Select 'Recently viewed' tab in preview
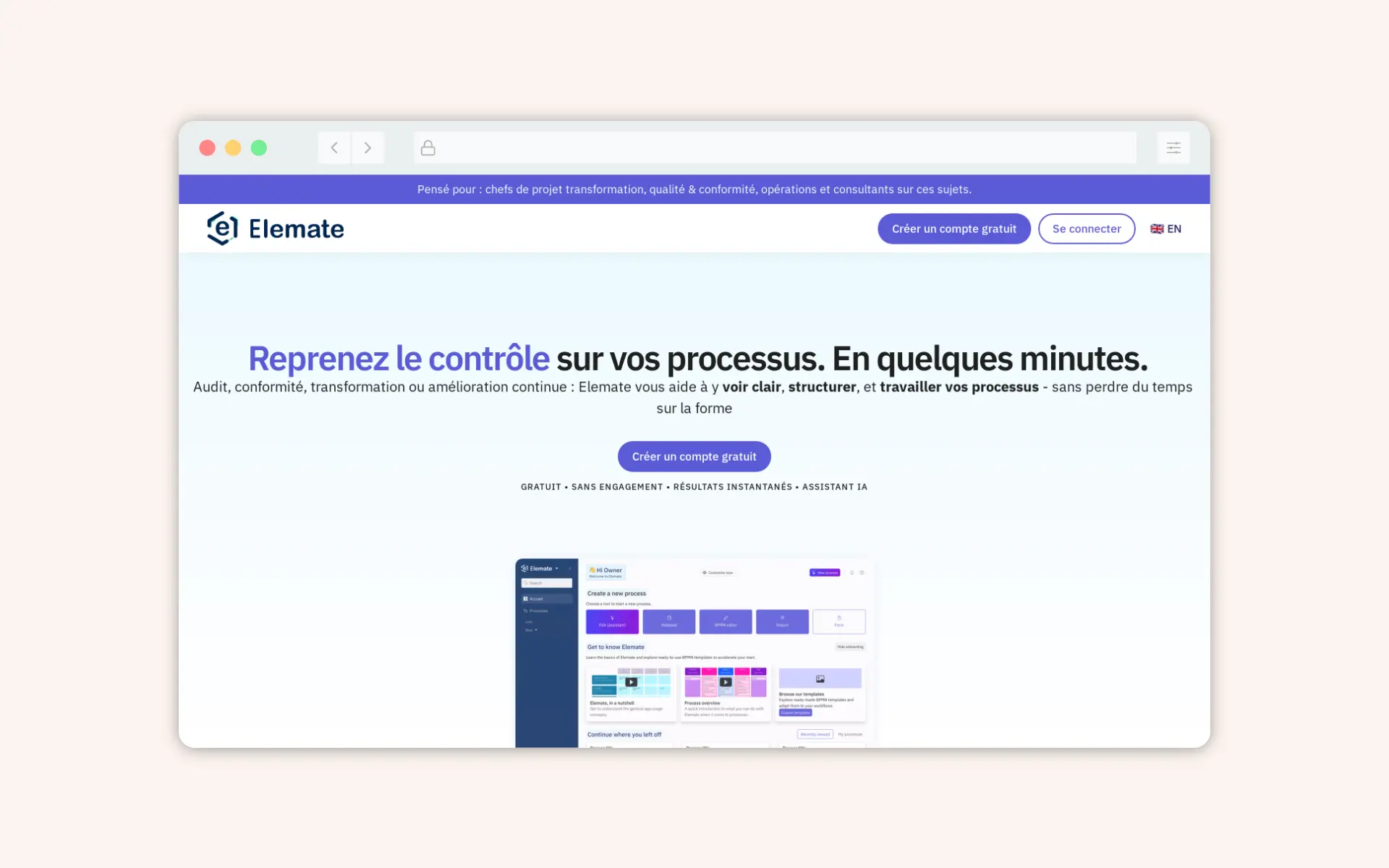Viewport: 1389px width, 868px height. 815,734
